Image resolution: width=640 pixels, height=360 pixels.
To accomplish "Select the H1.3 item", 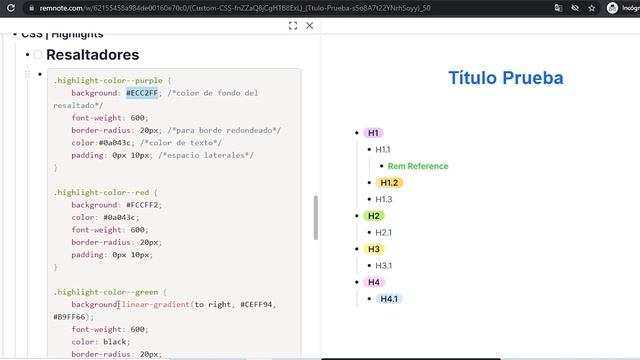I will [x=384, y=199].
